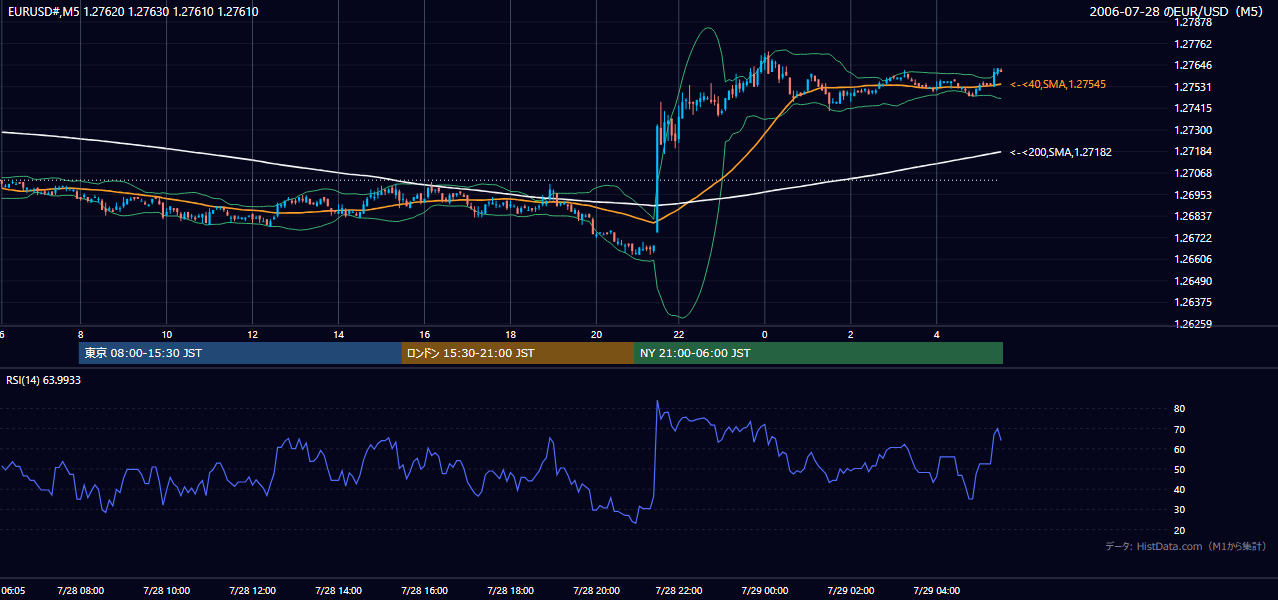The height and width of the screenshot is (600, 1278).
Task: Click the 1.26722 price axis label
Action: [1192, 239]
